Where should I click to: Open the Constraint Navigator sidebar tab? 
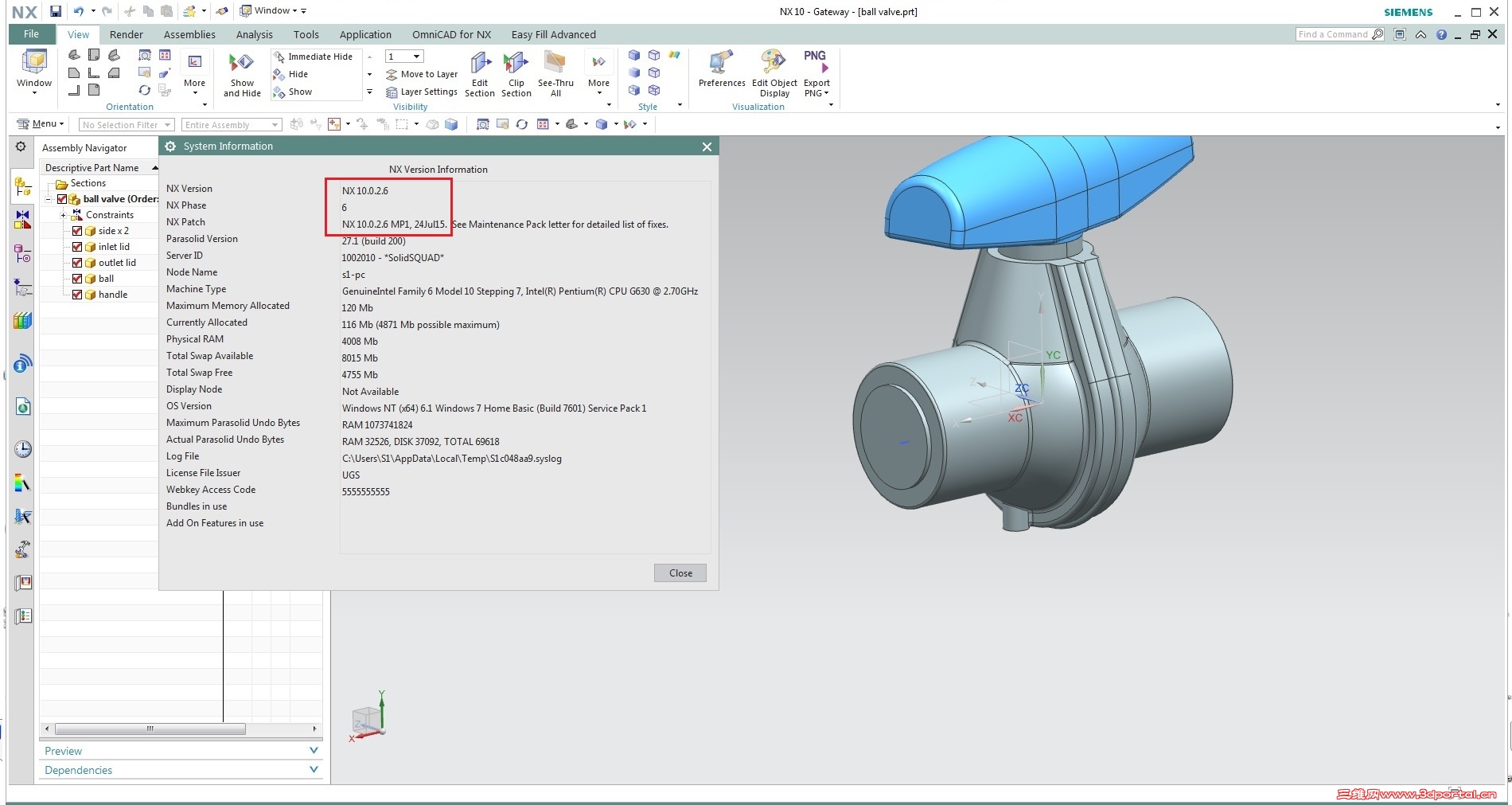tap(23, 219)
